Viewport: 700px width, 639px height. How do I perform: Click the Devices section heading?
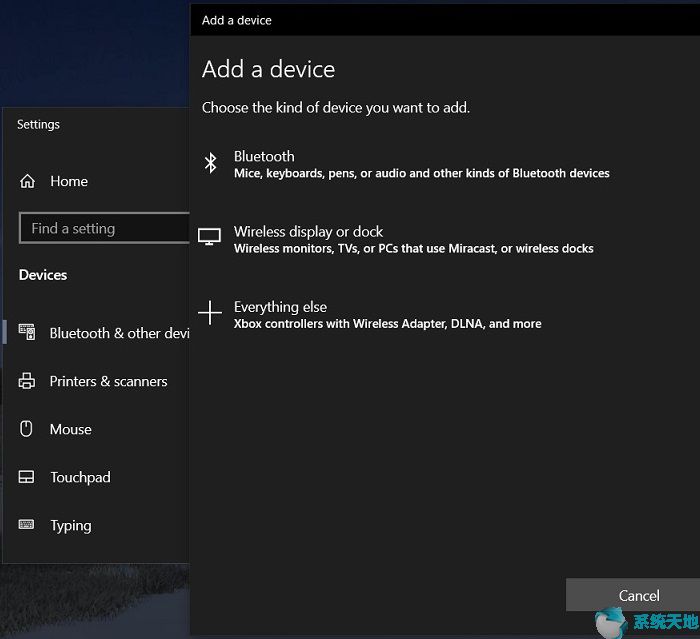coord(43,275)
